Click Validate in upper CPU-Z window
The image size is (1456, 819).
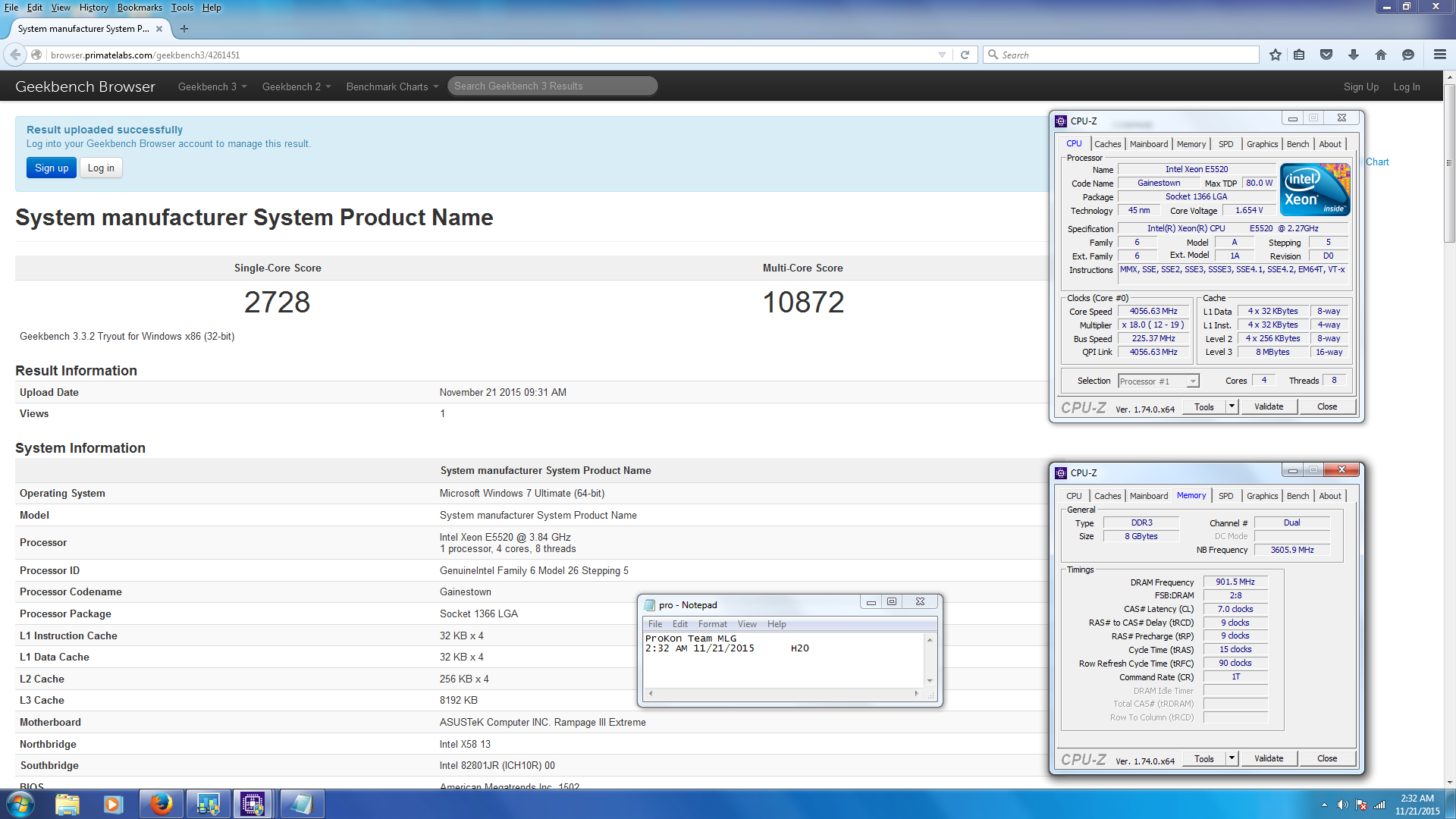tap(1269, 406)
